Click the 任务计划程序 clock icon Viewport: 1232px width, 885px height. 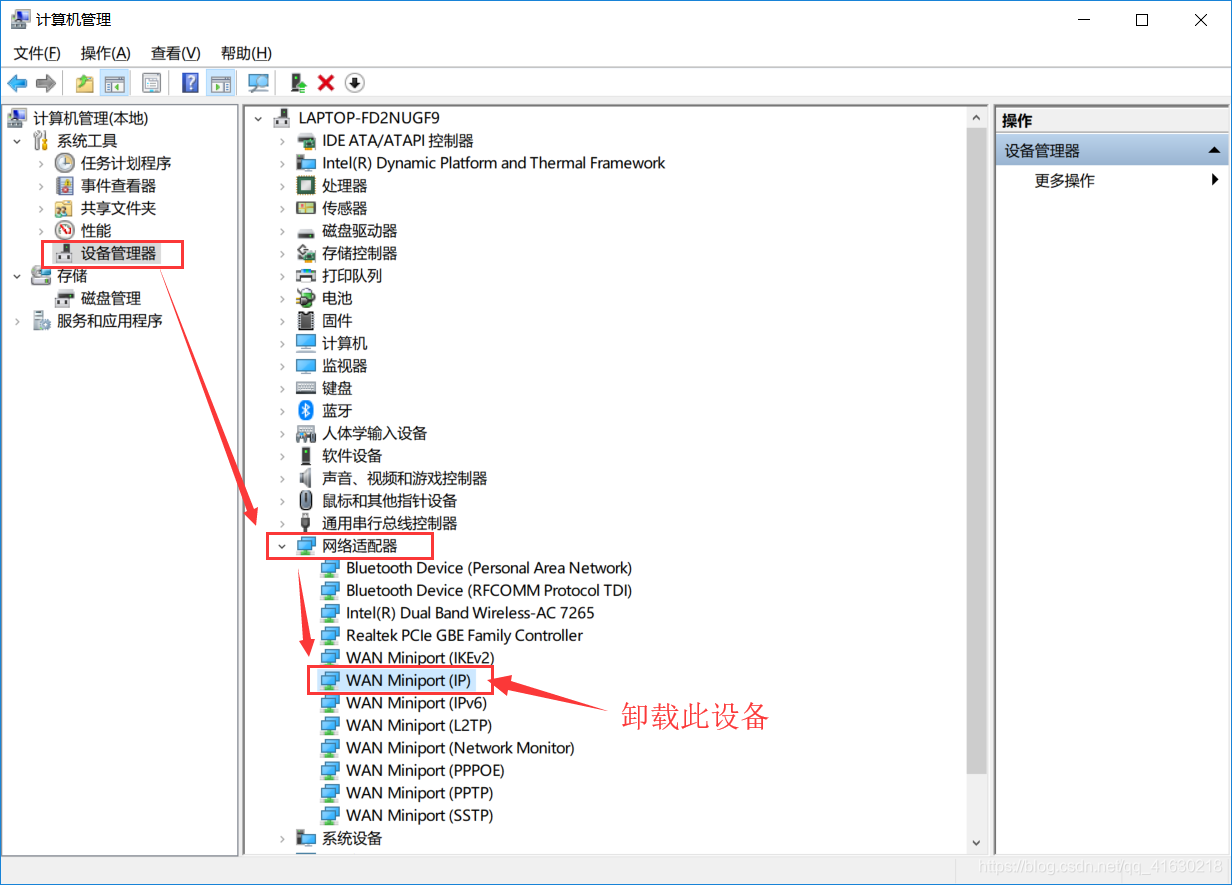pyautogui.click(x=64, y=163)
